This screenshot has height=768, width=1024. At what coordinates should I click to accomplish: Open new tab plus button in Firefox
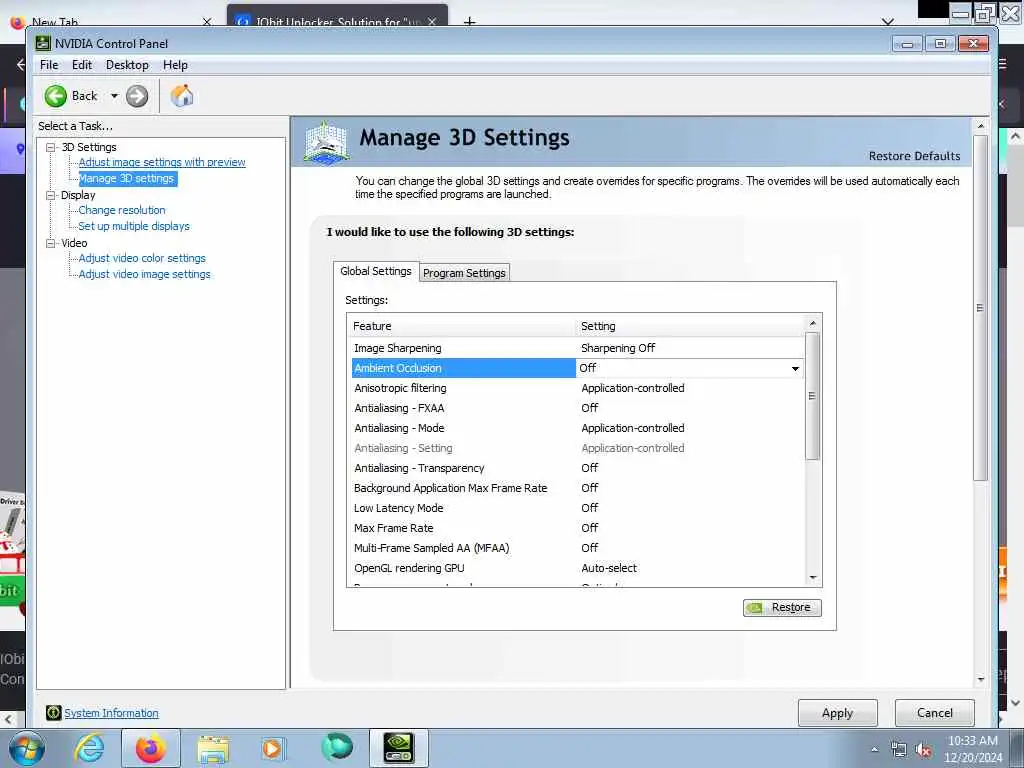tap(469, 22)
